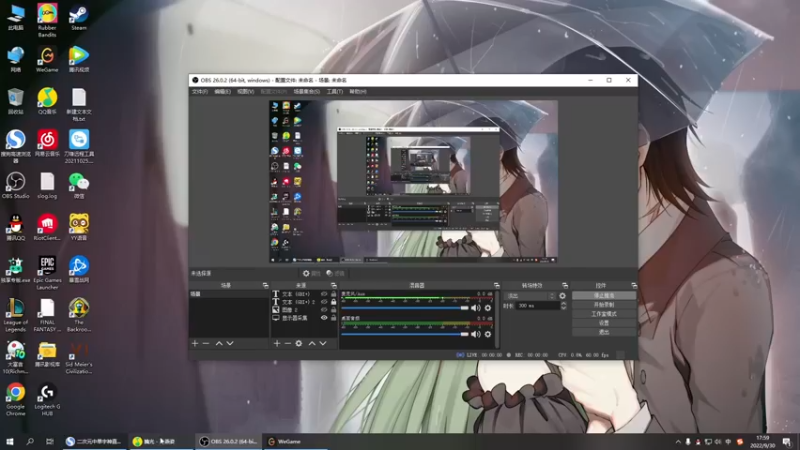Select the Epic Games Launcher desktop icon
800x450 pixels.
click(47, 273)
